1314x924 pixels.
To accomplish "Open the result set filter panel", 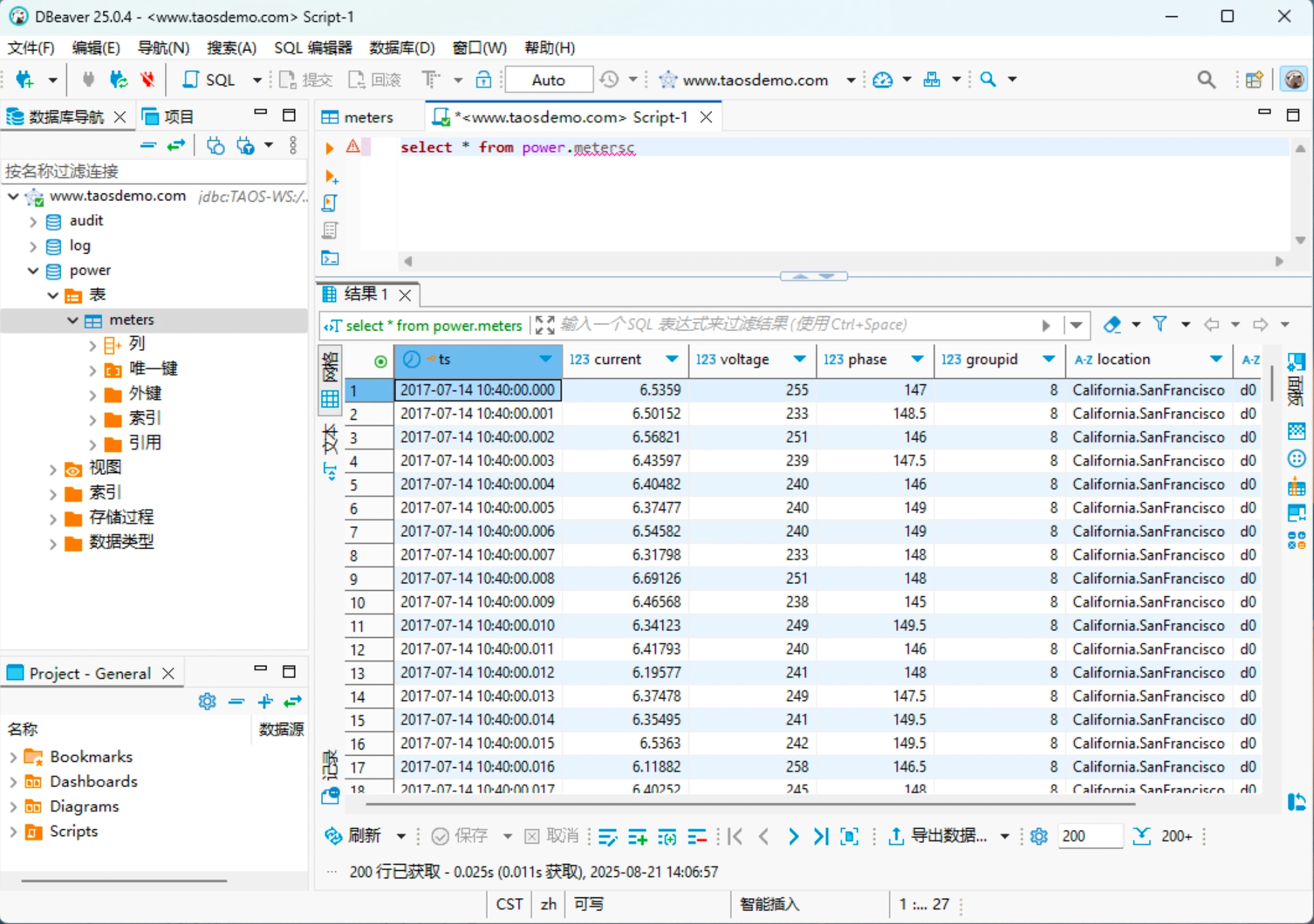I will 1161,325.
